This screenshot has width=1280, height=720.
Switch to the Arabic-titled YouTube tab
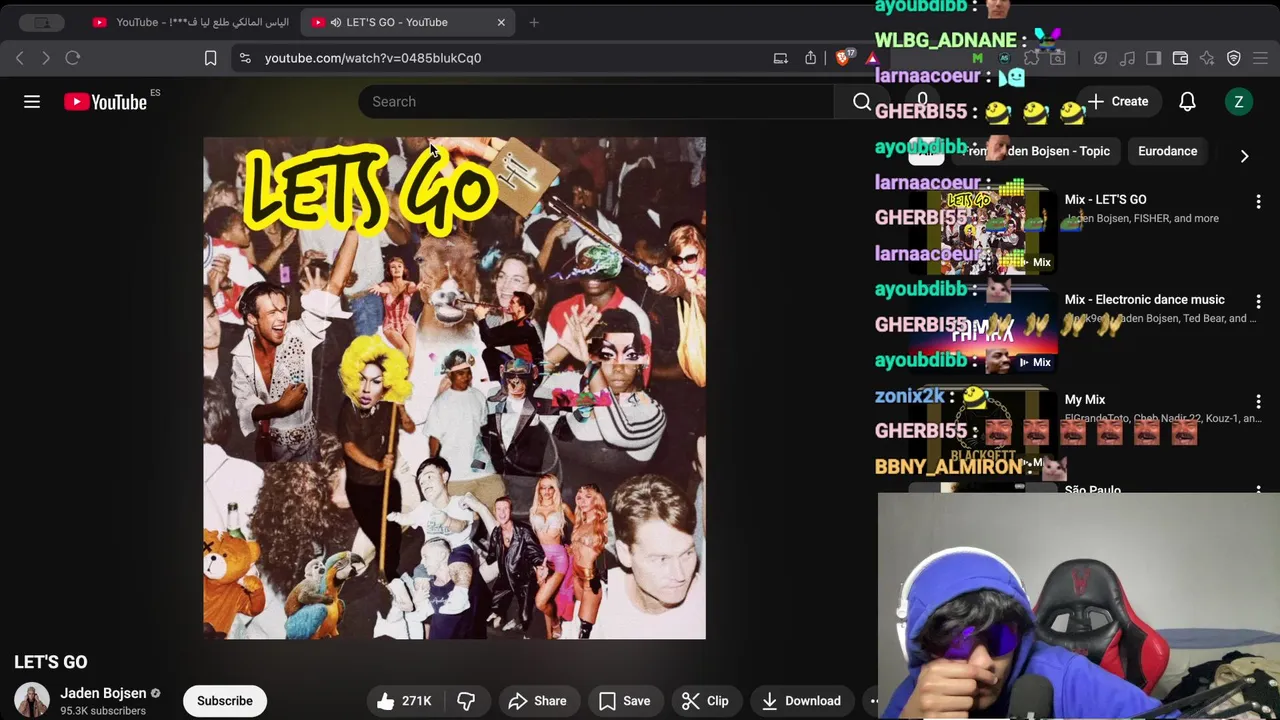(x=191, y=22)
